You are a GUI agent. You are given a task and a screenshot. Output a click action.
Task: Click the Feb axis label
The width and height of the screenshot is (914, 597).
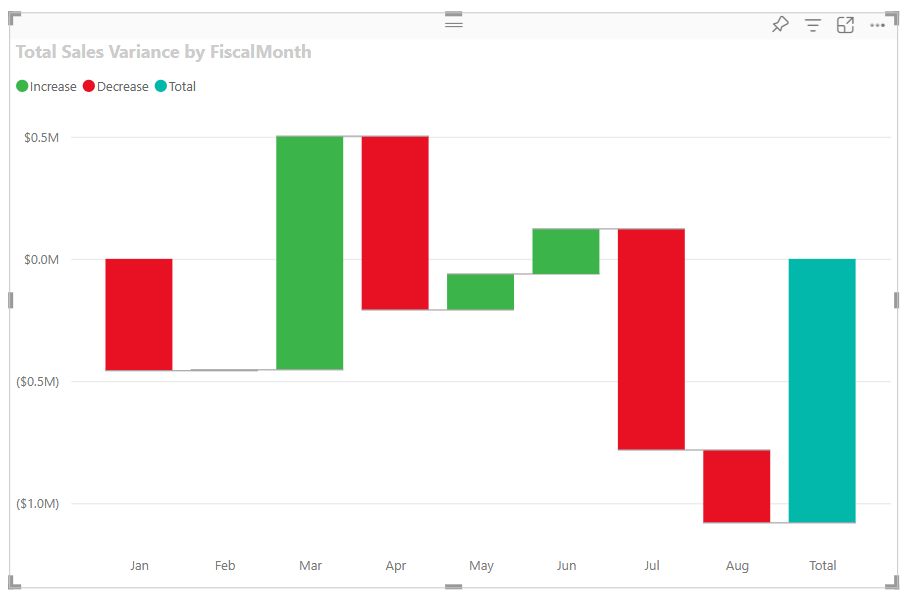(224, 565)
